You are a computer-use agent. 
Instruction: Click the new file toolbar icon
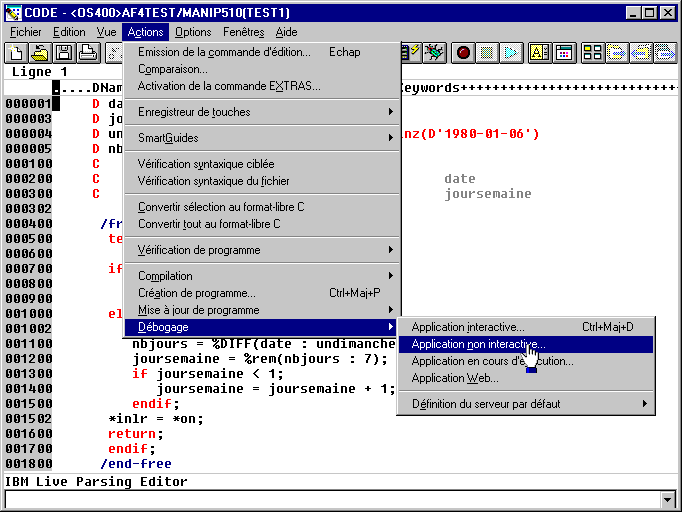coord(16,52)
